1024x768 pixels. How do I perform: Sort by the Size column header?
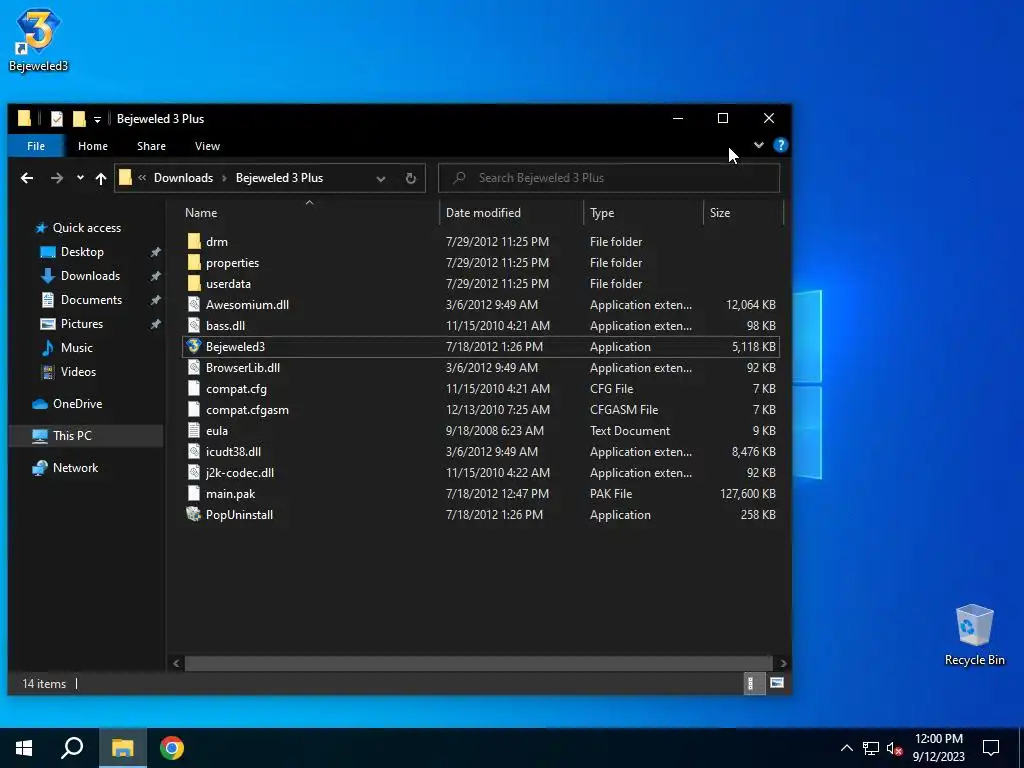coord(720,213)
